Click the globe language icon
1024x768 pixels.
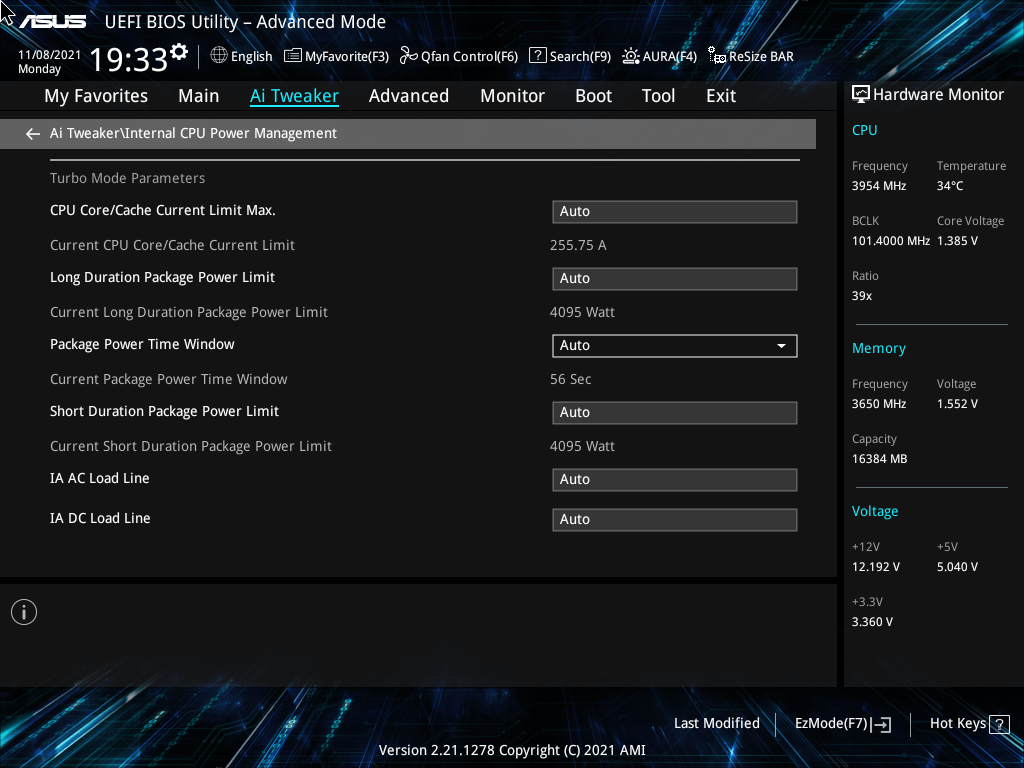coord(219,56)
